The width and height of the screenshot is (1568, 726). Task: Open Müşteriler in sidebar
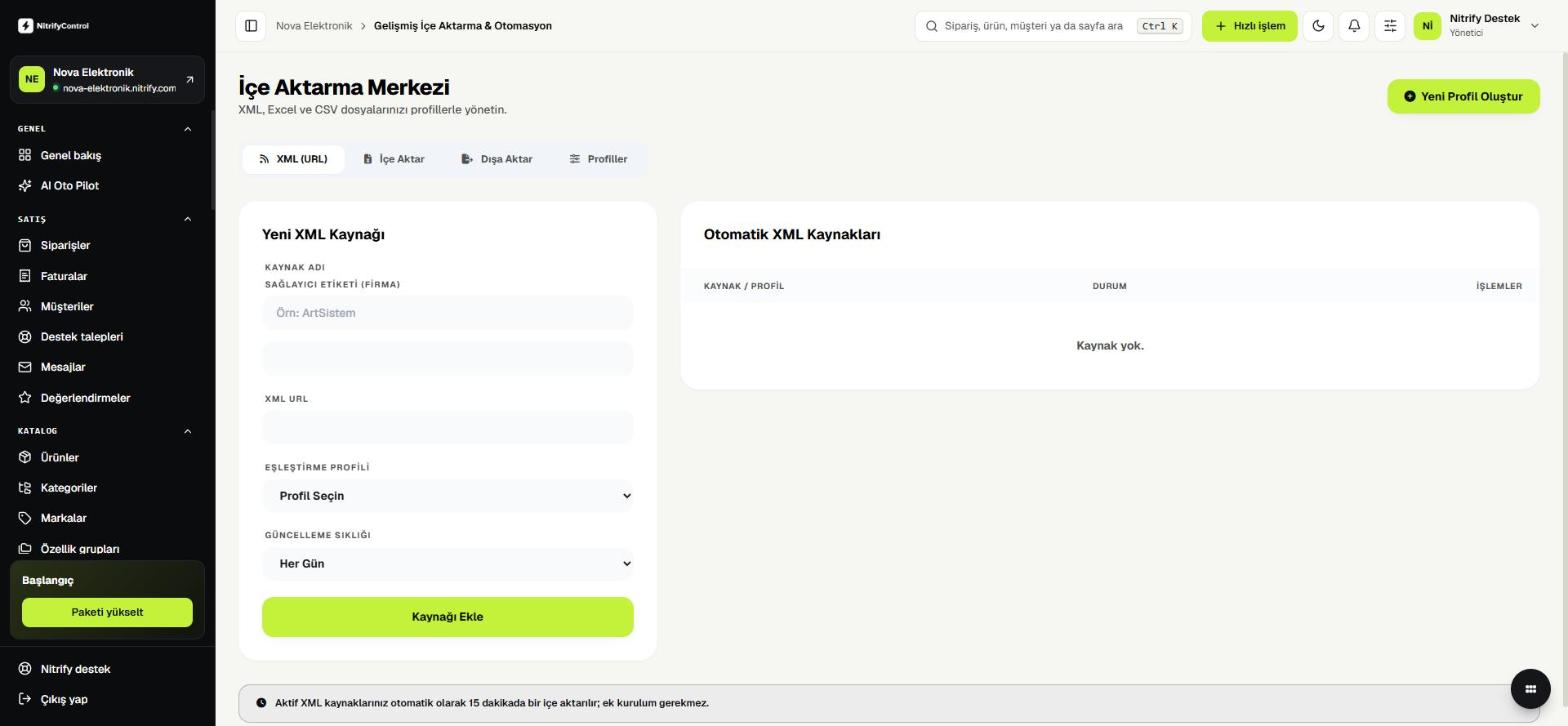click(107, 306)
